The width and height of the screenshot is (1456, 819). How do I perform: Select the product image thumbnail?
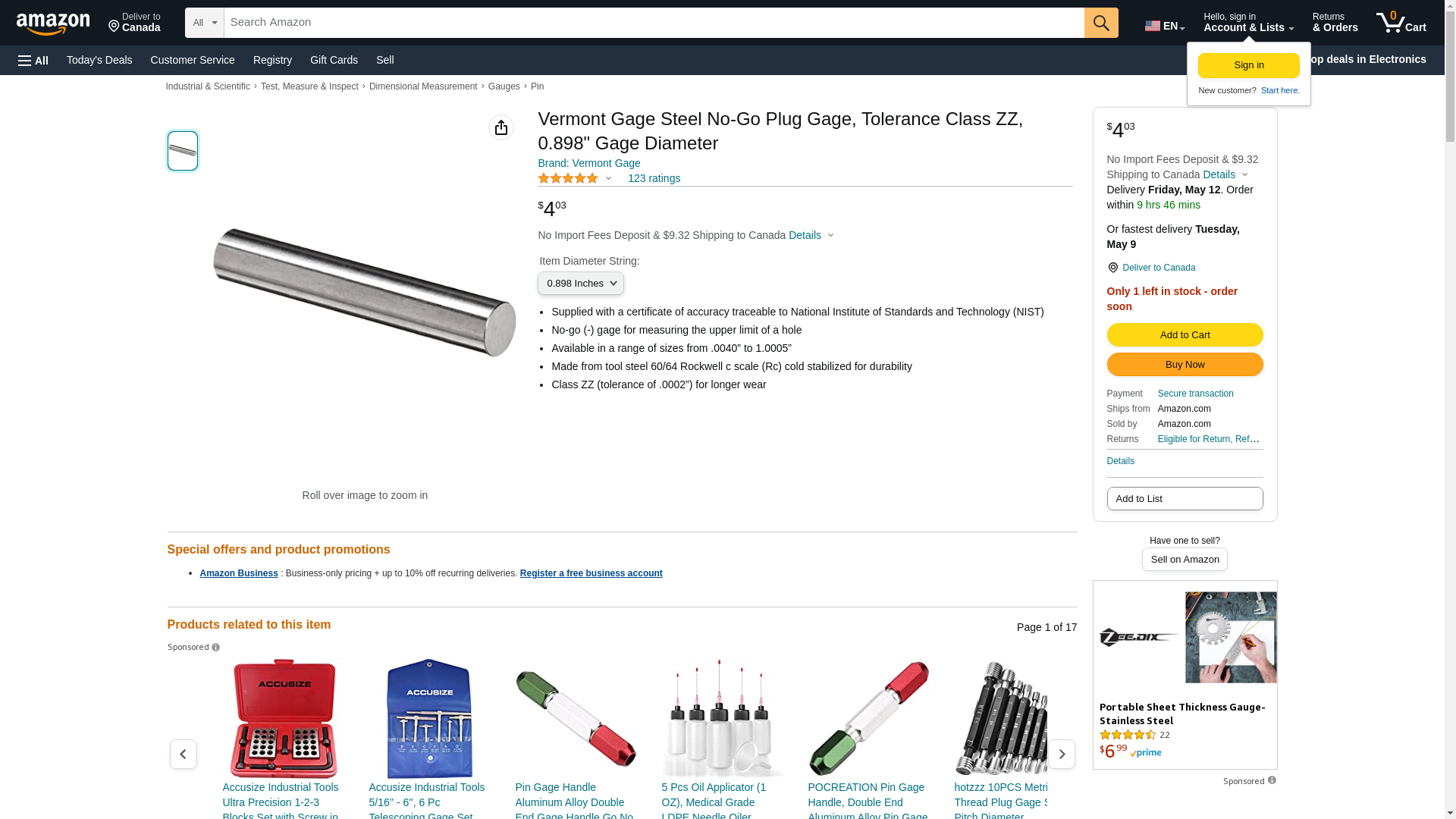[183, 151]
